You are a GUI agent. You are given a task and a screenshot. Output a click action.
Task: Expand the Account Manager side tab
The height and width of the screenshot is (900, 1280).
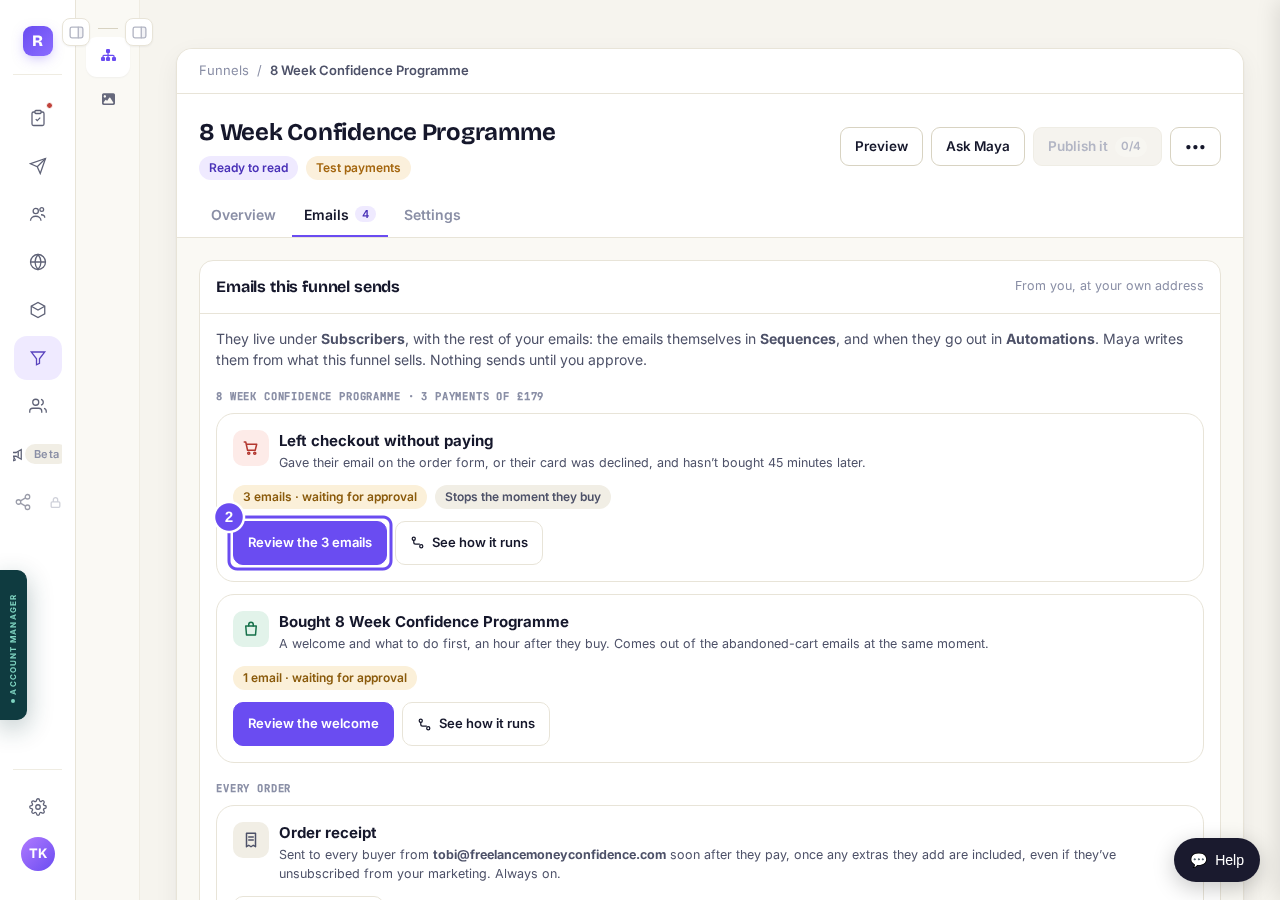pyautogui.click(x=13, y=645)
